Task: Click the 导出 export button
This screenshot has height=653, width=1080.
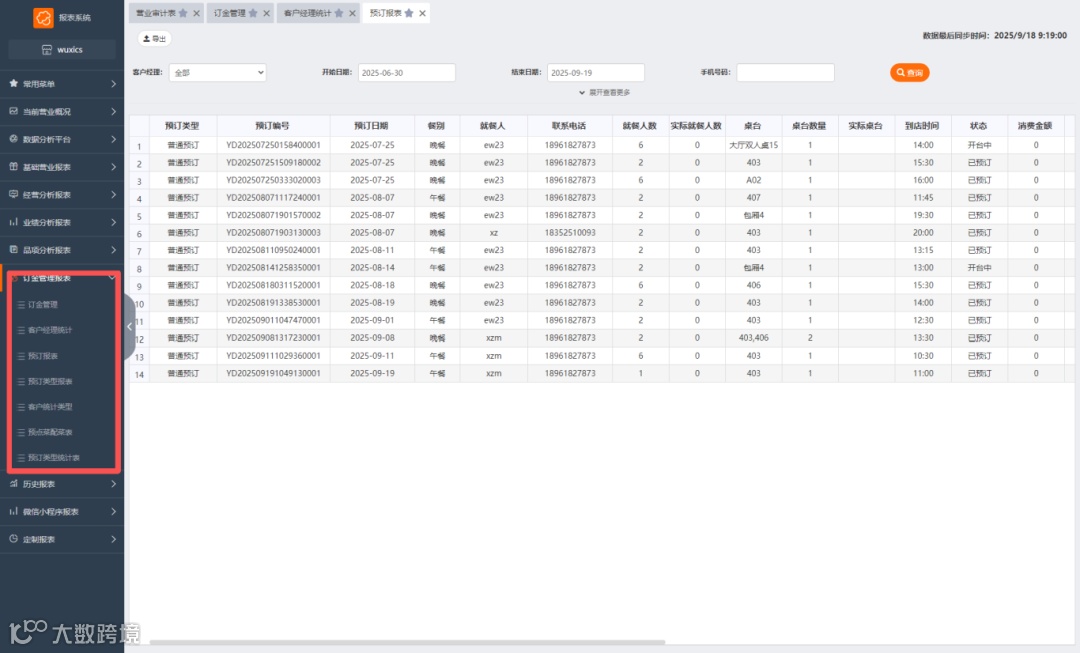Action: point(154,39)
